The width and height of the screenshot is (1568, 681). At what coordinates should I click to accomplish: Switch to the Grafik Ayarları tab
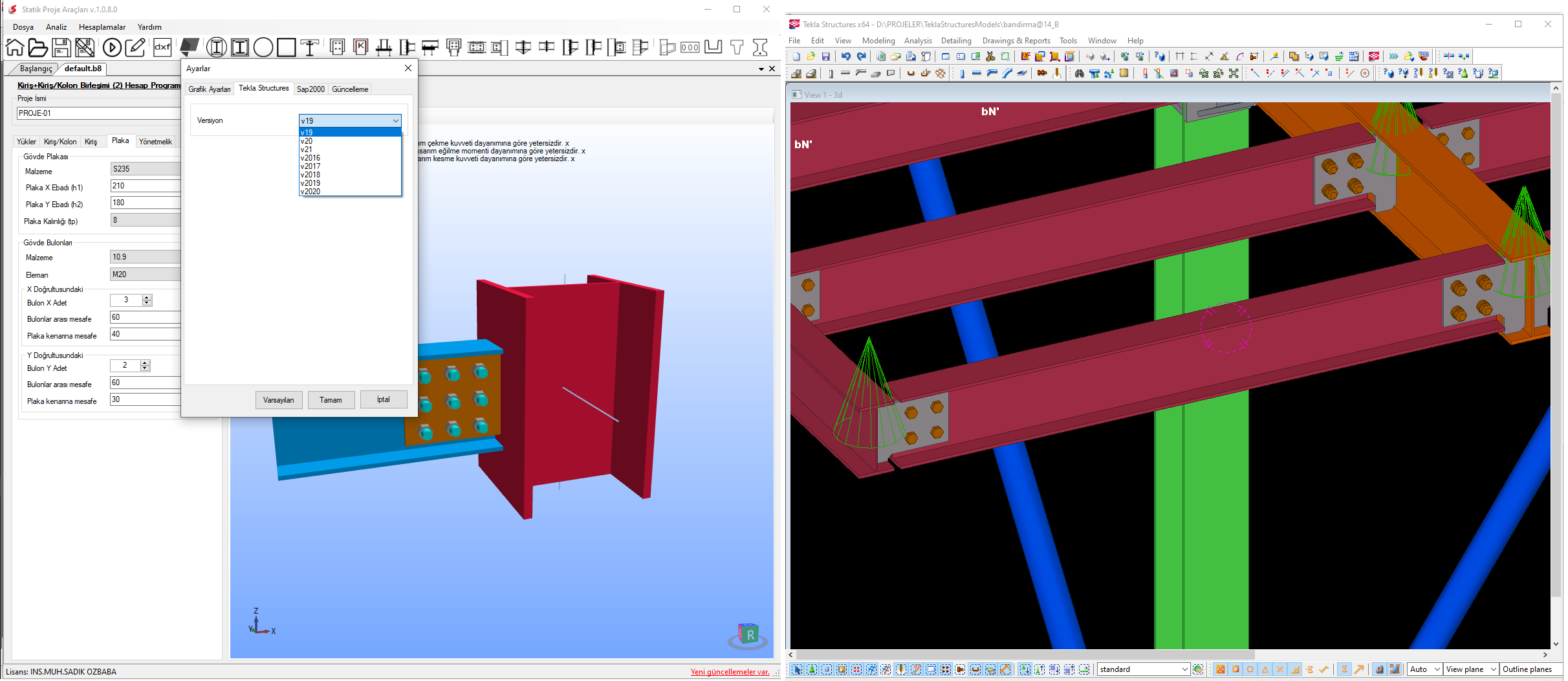[x=210, y=89]
